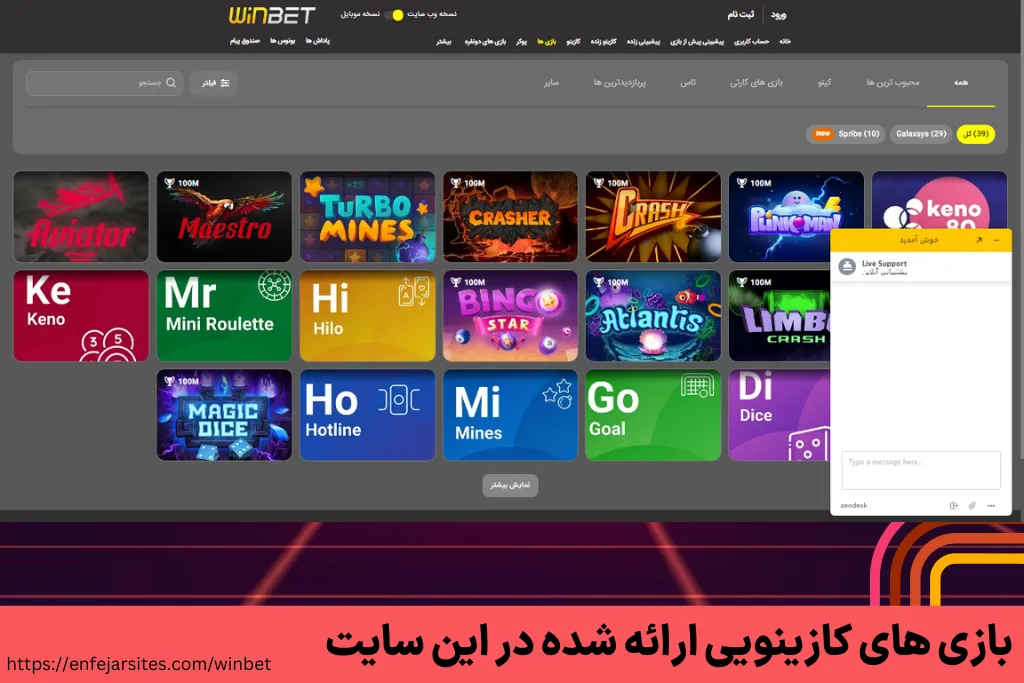Open the ورود login link
The image size is (1024, 683).
point(778,15)
